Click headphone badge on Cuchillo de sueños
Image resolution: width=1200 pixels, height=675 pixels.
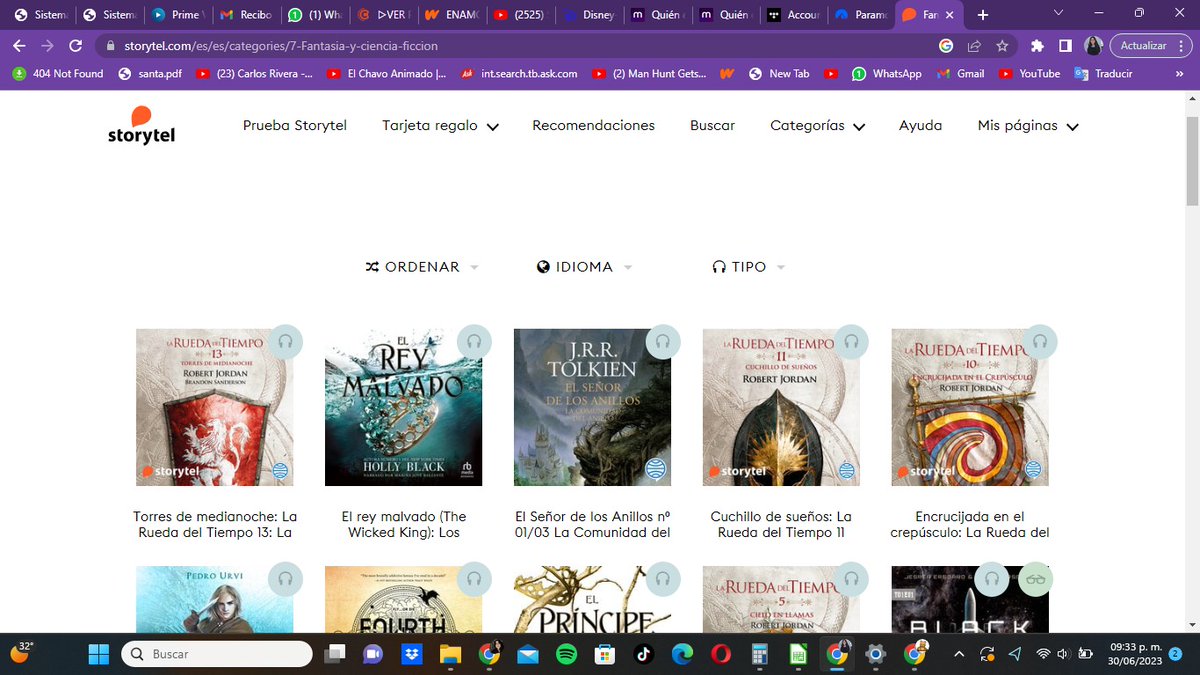pyautogui.click(x=852, y=341)
